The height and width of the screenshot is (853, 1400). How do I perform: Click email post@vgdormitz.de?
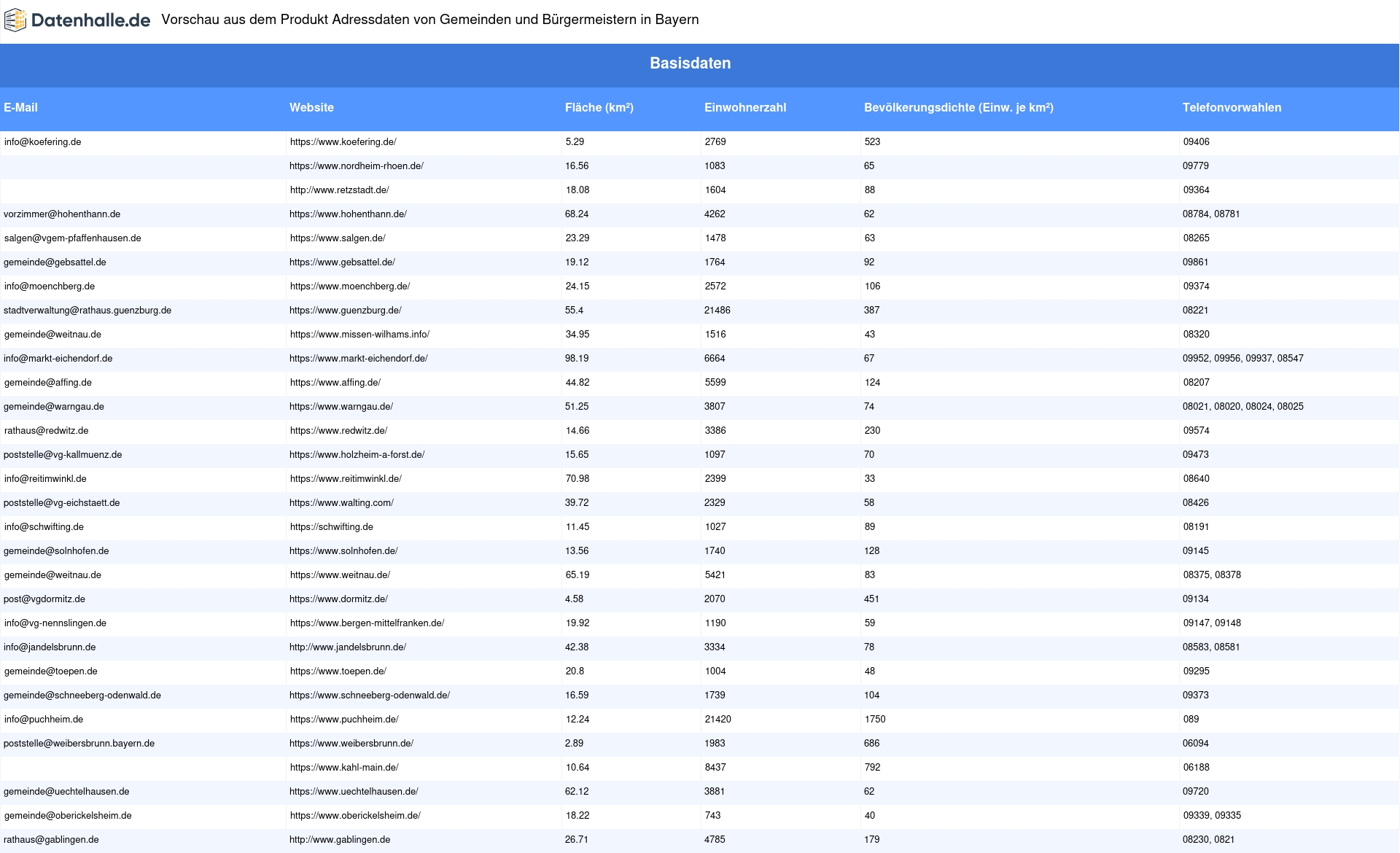pos(44,599)
